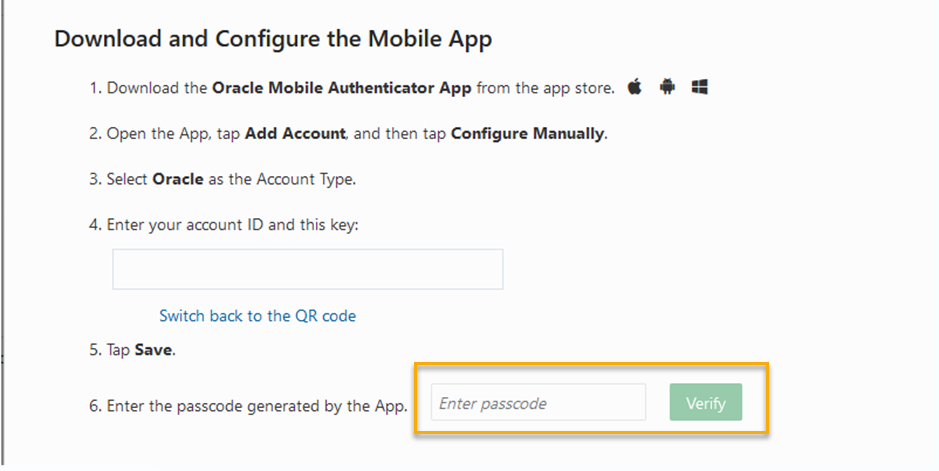The height and width of the screenshot is (471, 939).
Task: Click the bold 'Oracle Mobile Authenticator App' text
Action: [342, 88]
